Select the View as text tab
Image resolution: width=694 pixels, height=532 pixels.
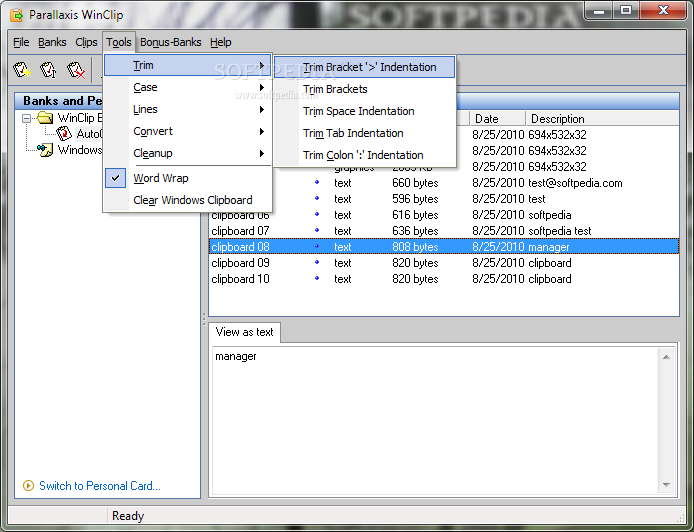point(244,332)
